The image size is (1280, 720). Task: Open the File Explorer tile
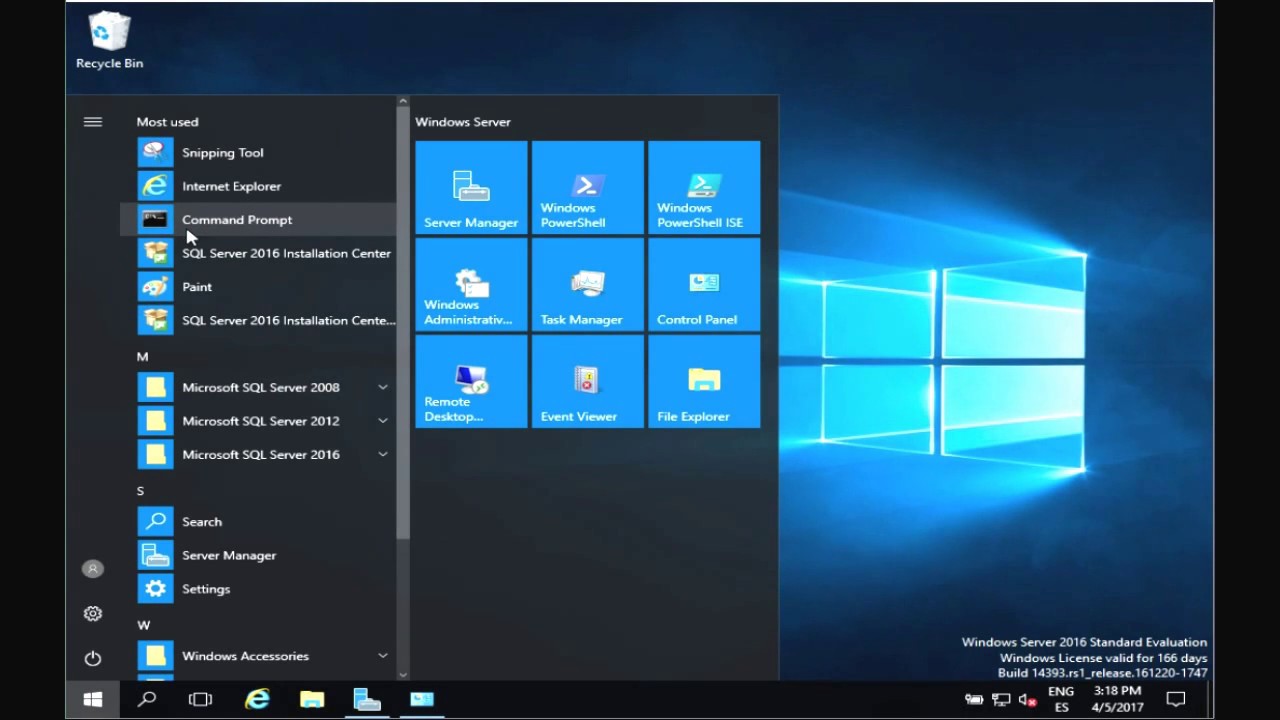(704, 381)
